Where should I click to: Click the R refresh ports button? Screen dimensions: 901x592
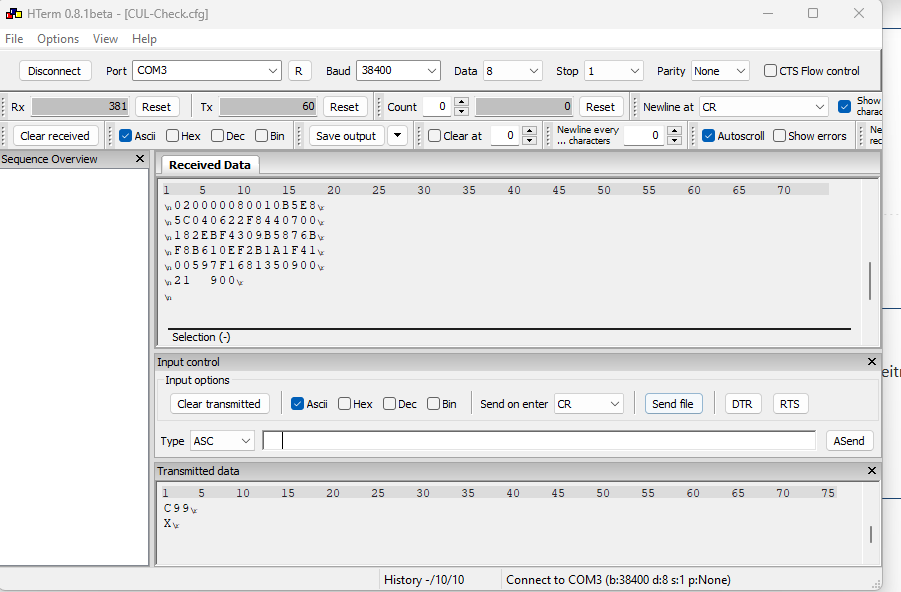click(299, 71)
